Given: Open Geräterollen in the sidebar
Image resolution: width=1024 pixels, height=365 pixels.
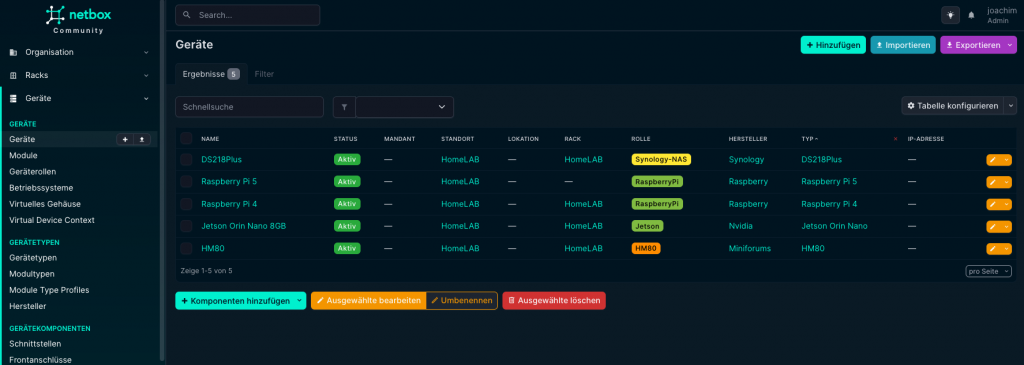Looking at the screenshot, I should [33, 172].
